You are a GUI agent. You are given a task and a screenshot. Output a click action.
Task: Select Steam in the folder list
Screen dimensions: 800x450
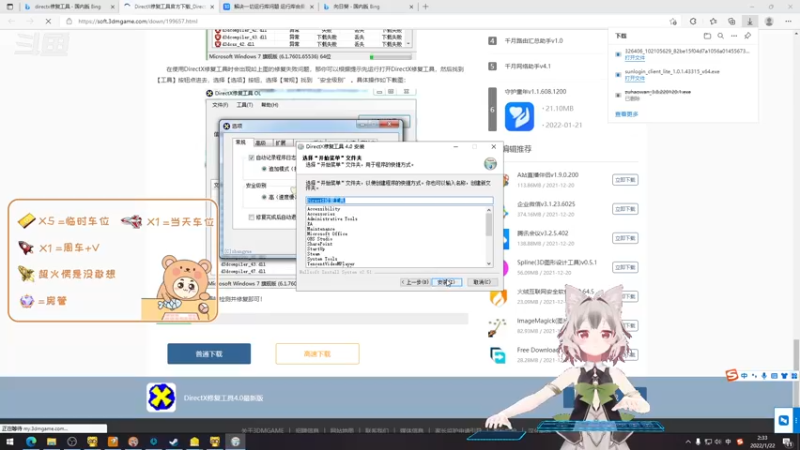point(314,254)
